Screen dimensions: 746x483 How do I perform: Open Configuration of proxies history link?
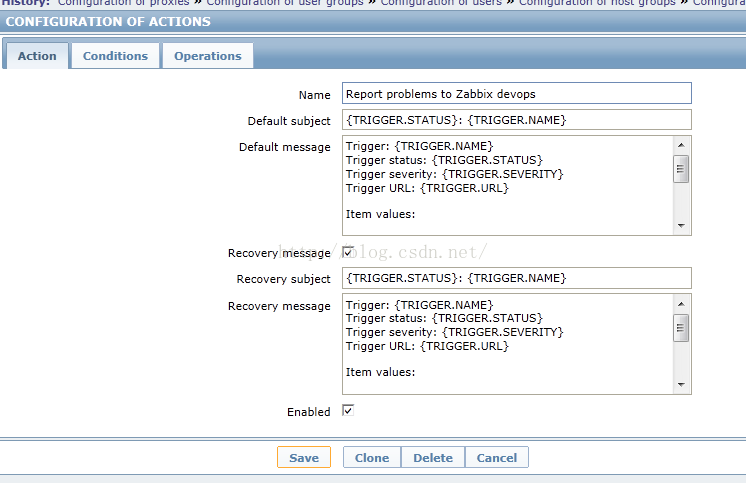124,3
